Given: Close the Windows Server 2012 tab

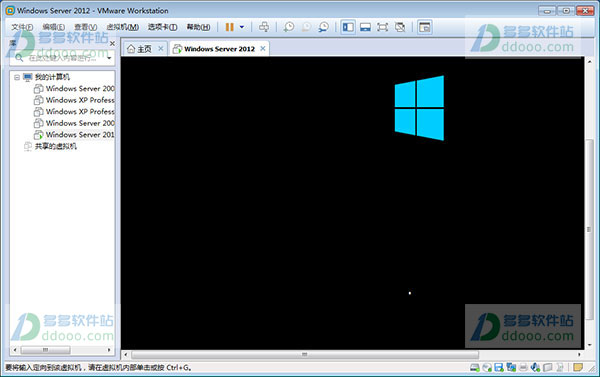Looking at the screenshot, I should (x=263, y=49).
